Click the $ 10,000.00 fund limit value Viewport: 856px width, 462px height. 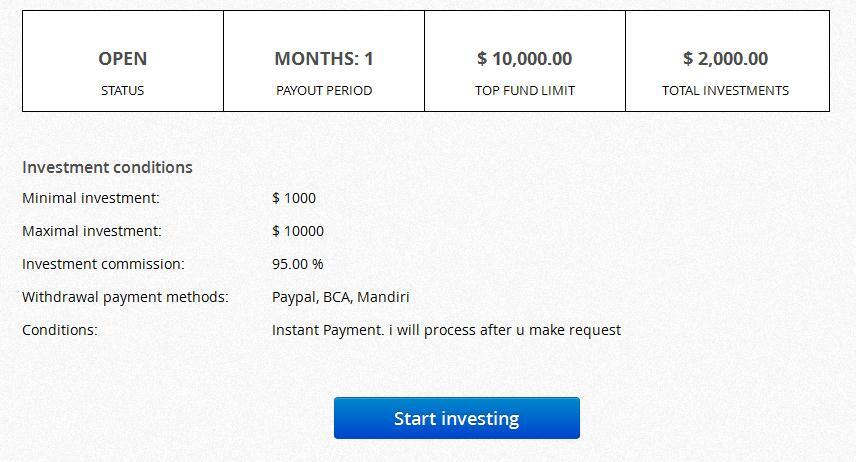pos(524,59)
